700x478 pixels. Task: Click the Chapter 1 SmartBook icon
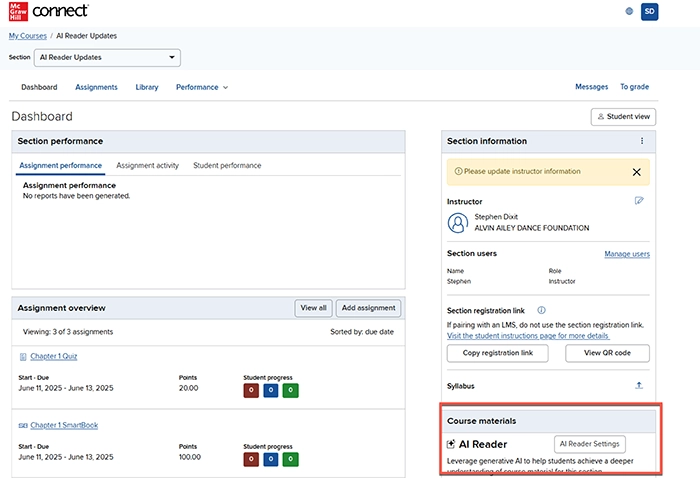[x=23, y=425]
